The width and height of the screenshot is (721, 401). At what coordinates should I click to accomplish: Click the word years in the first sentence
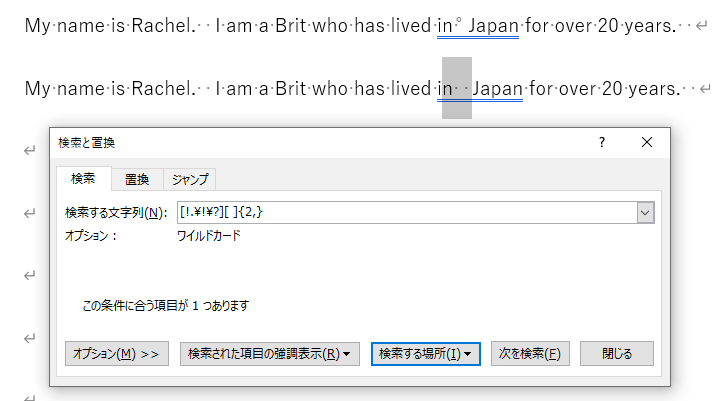pyautogui.click(x=650, y=27)
